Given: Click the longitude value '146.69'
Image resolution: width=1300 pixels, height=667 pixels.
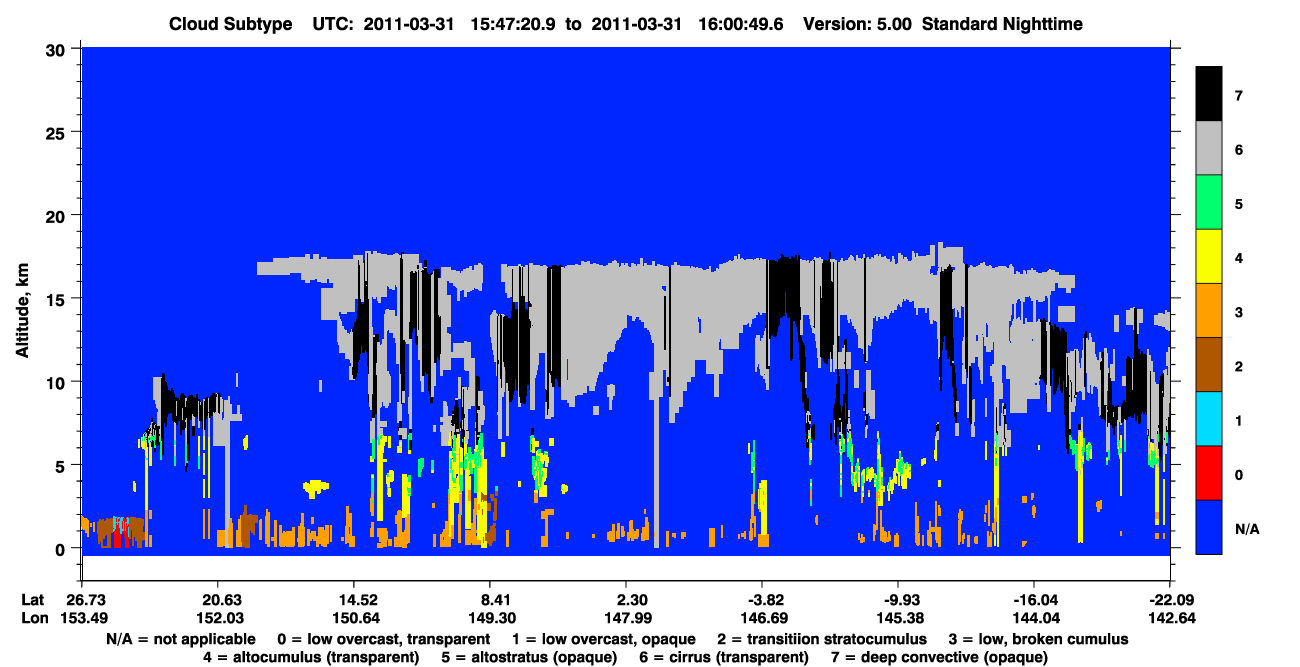Looking at the screenshot, I should 762,618.
